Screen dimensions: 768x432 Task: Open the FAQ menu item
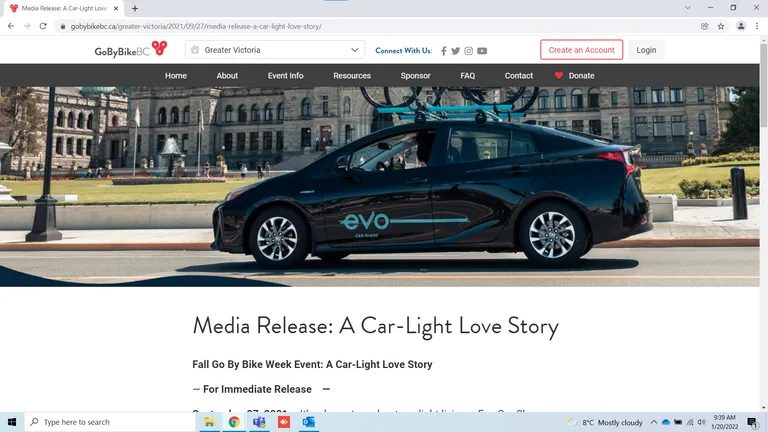468,75
